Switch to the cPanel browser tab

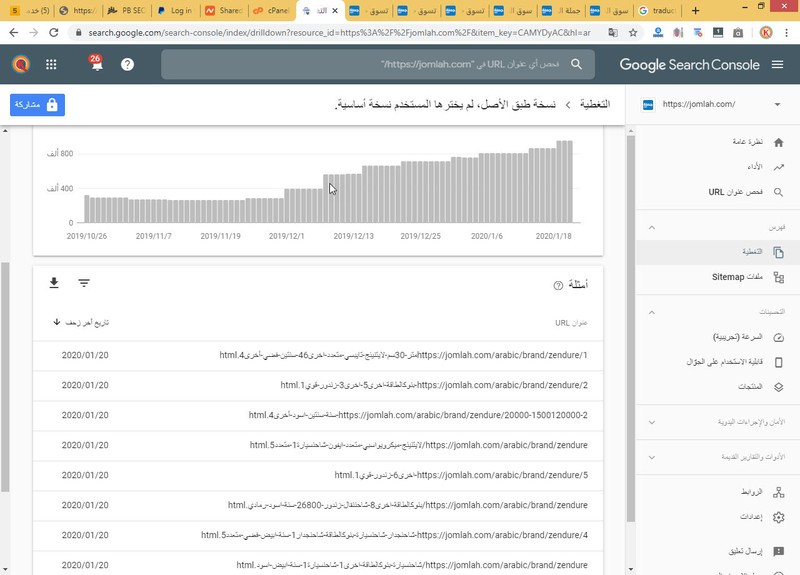click(272, 10)
